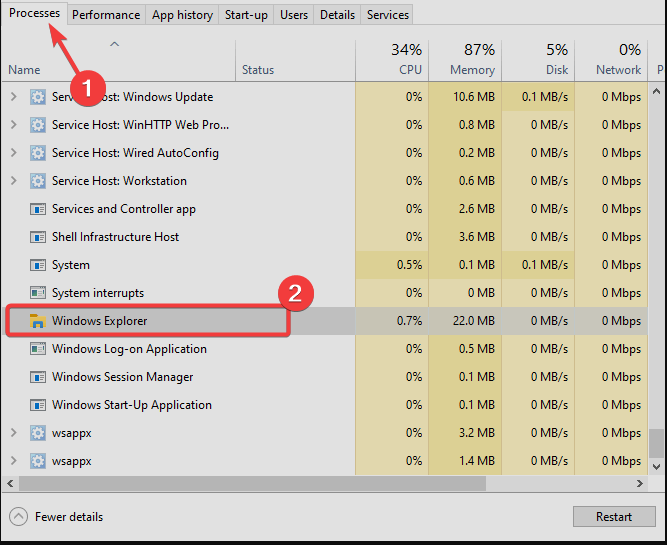
Task: Select the System interrupts row name
Action: click(98, 293)
